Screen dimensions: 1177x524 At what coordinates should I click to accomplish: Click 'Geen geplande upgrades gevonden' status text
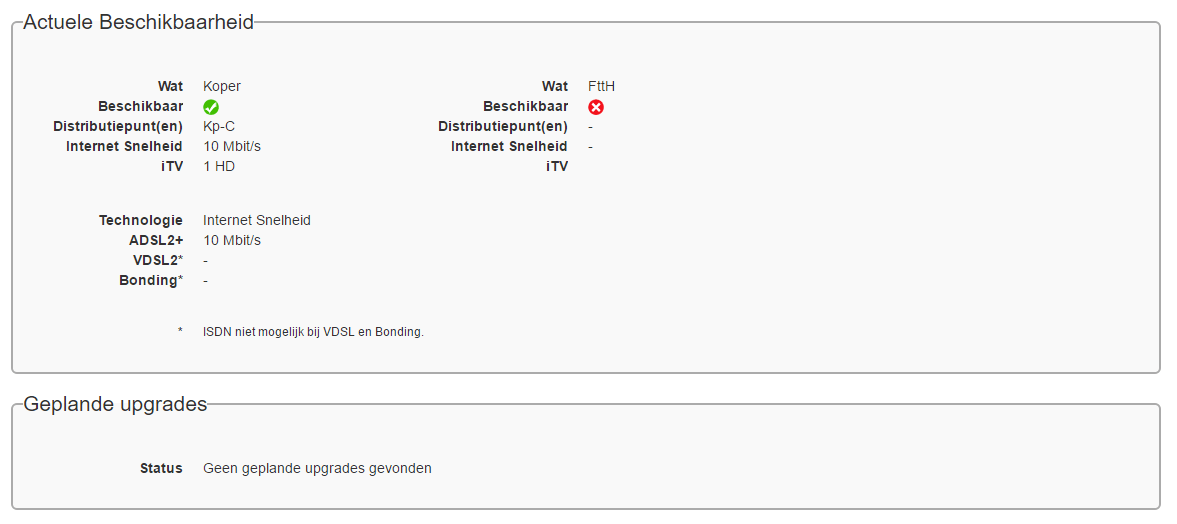pos(317,468)
